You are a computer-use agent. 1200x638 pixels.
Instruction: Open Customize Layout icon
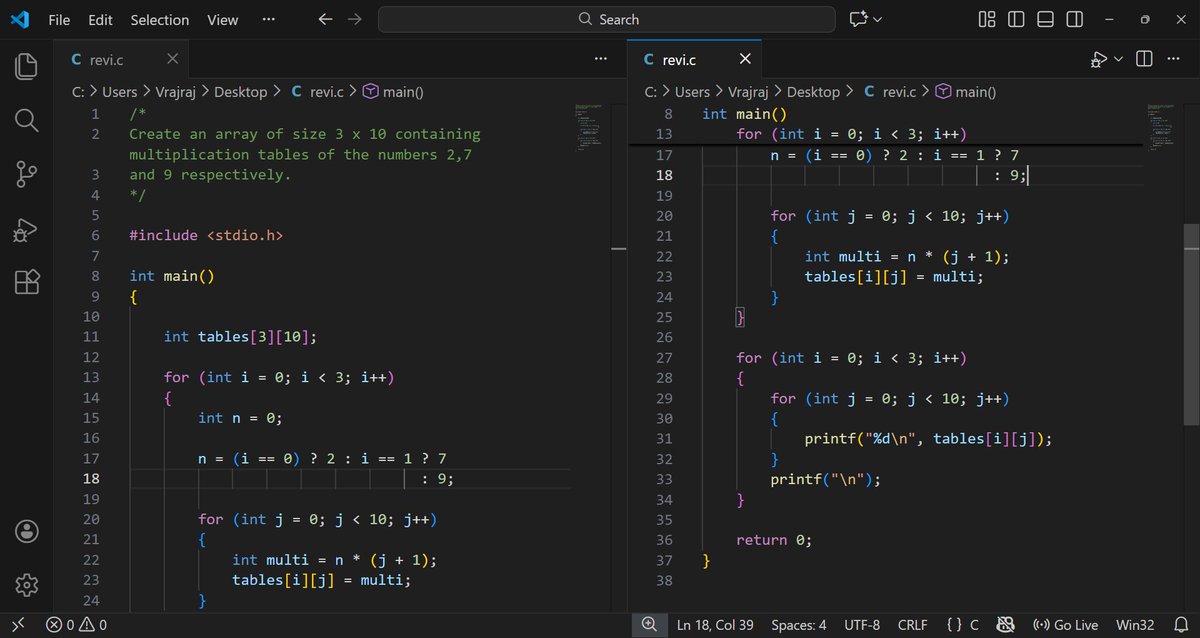[987, 19]
